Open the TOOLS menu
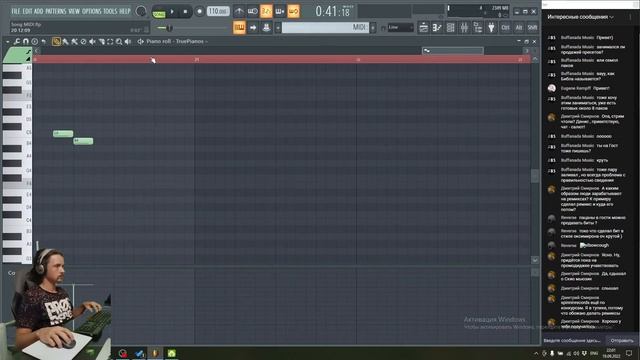 tap(110, 11)
